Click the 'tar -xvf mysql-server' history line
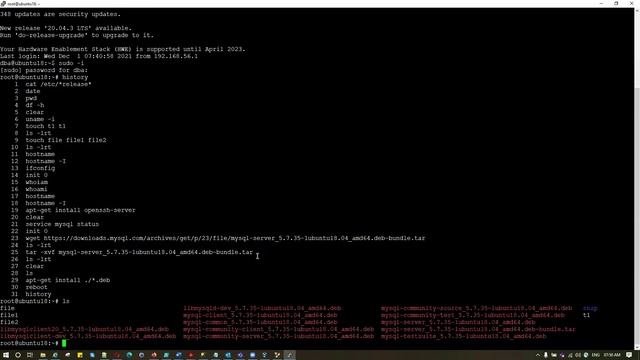Image resolution: width=640 pixels, height=360 pixels. tap(139, 252)
